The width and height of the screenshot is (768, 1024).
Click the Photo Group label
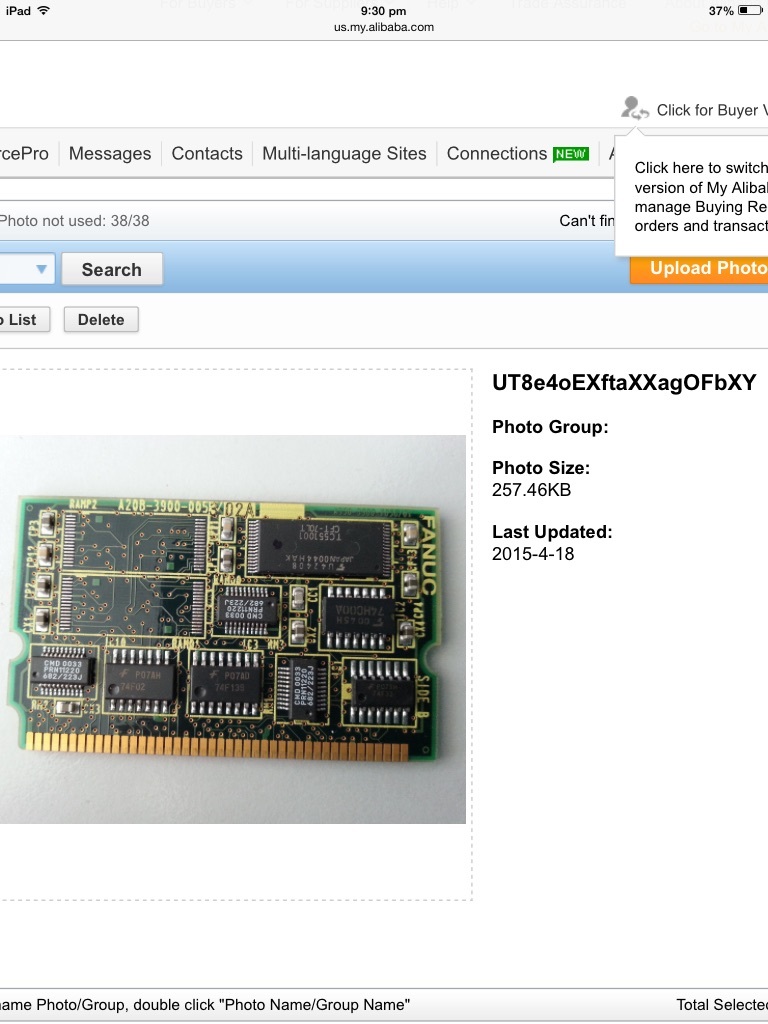coord(550,427)
